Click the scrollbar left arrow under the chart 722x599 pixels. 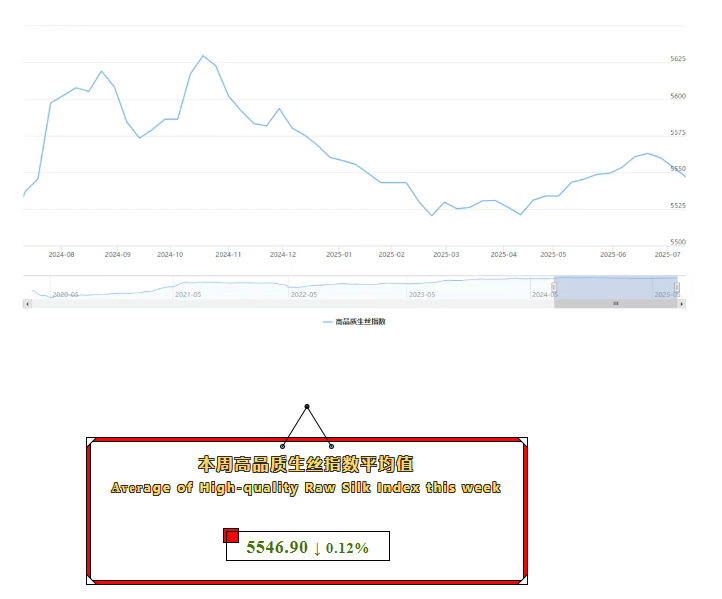coord(27,303)
